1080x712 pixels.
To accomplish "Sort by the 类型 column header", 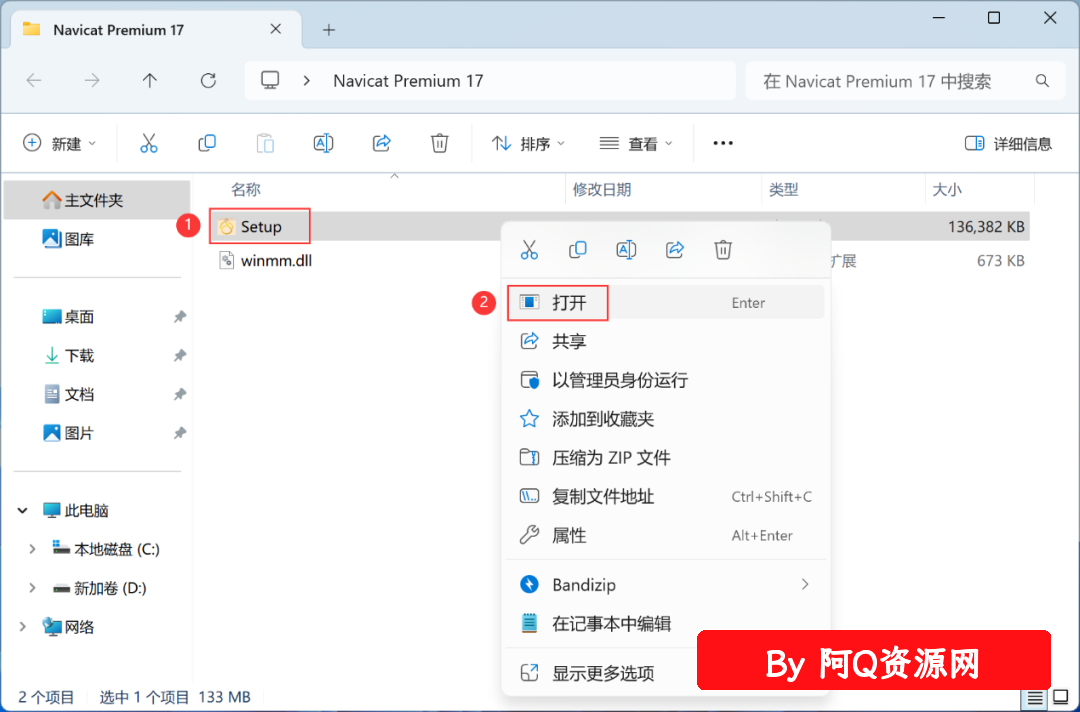I will (x=783, y=189).
